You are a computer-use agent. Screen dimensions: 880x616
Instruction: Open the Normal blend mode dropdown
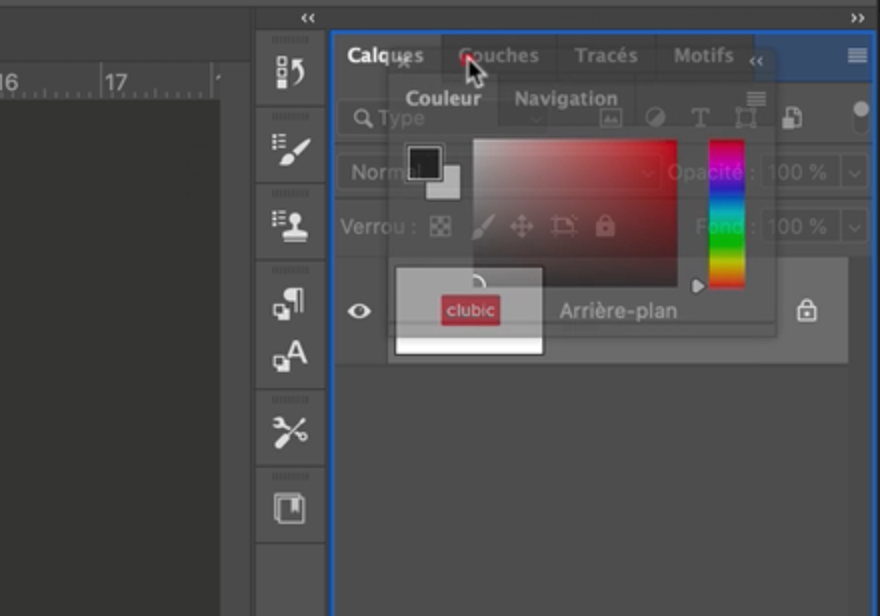[499, 172]
